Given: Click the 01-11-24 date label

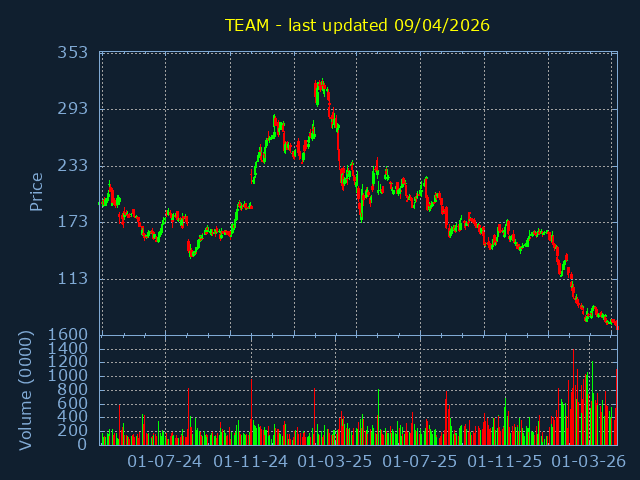Looking at the screenshot, I should (x=251, y=462).
